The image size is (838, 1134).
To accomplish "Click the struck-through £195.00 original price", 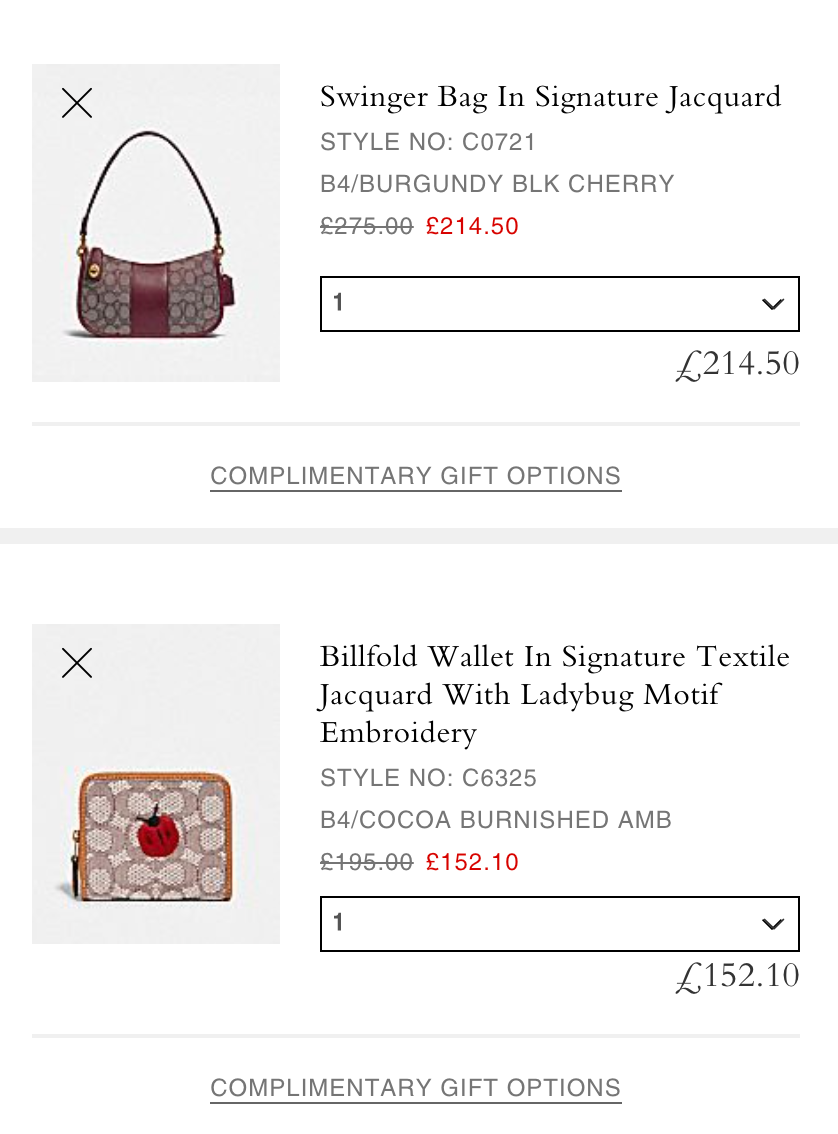I will tap(367, 862).
